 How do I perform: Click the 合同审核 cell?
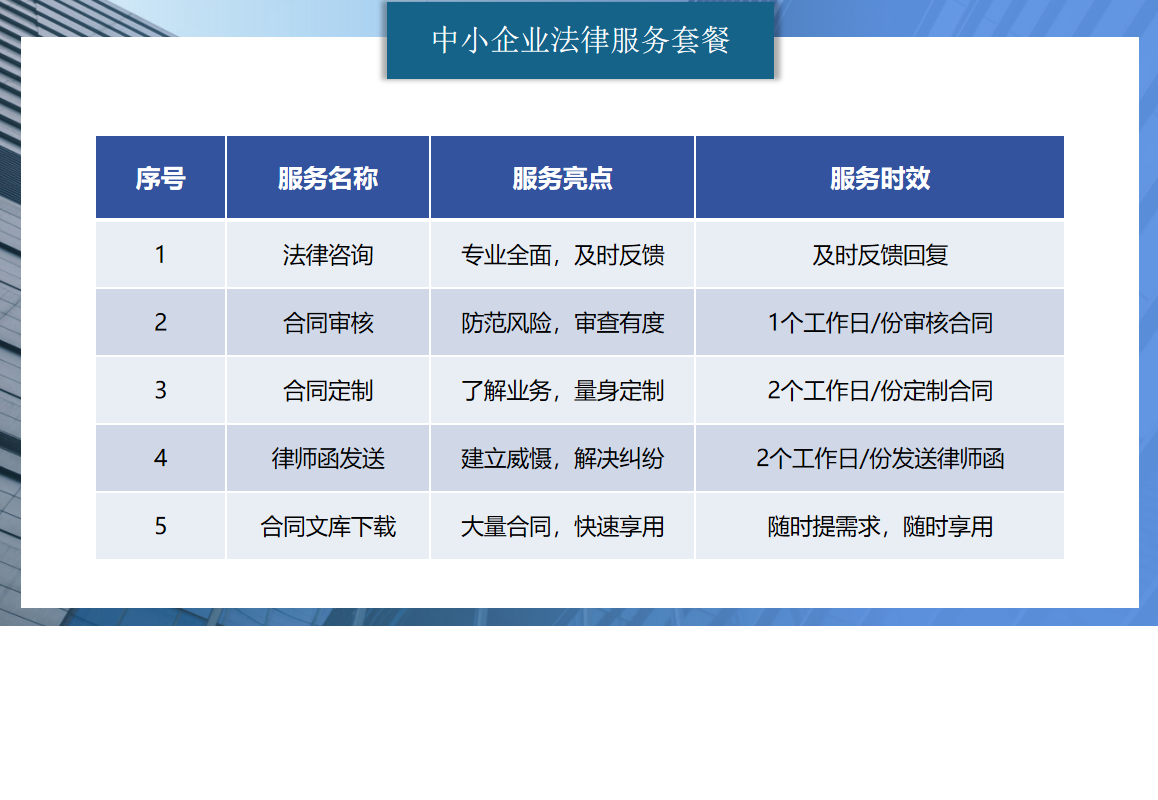coord(328,323)
